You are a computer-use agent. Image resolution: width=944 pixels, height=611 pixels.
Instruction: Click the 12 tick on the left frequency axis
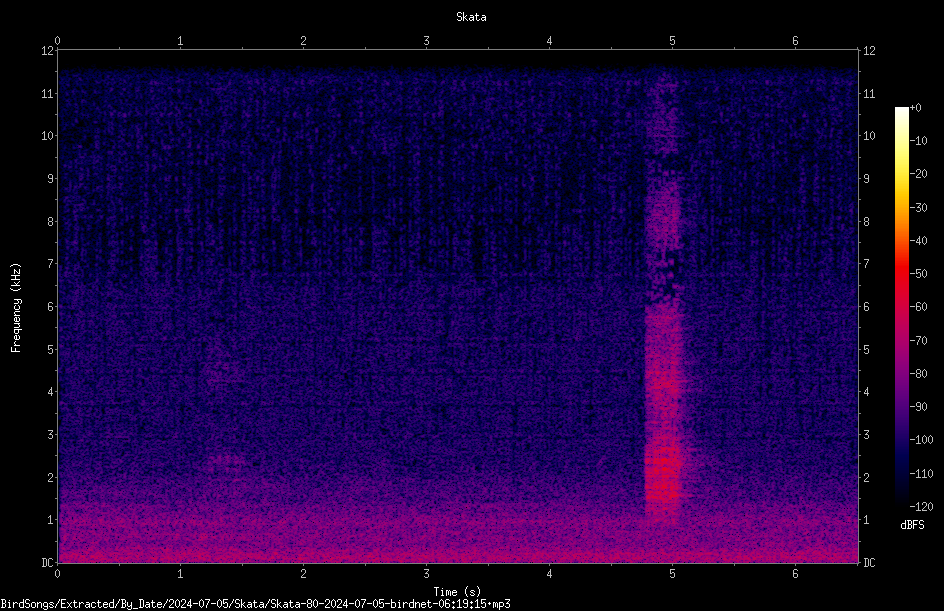(x=48, y=51)
